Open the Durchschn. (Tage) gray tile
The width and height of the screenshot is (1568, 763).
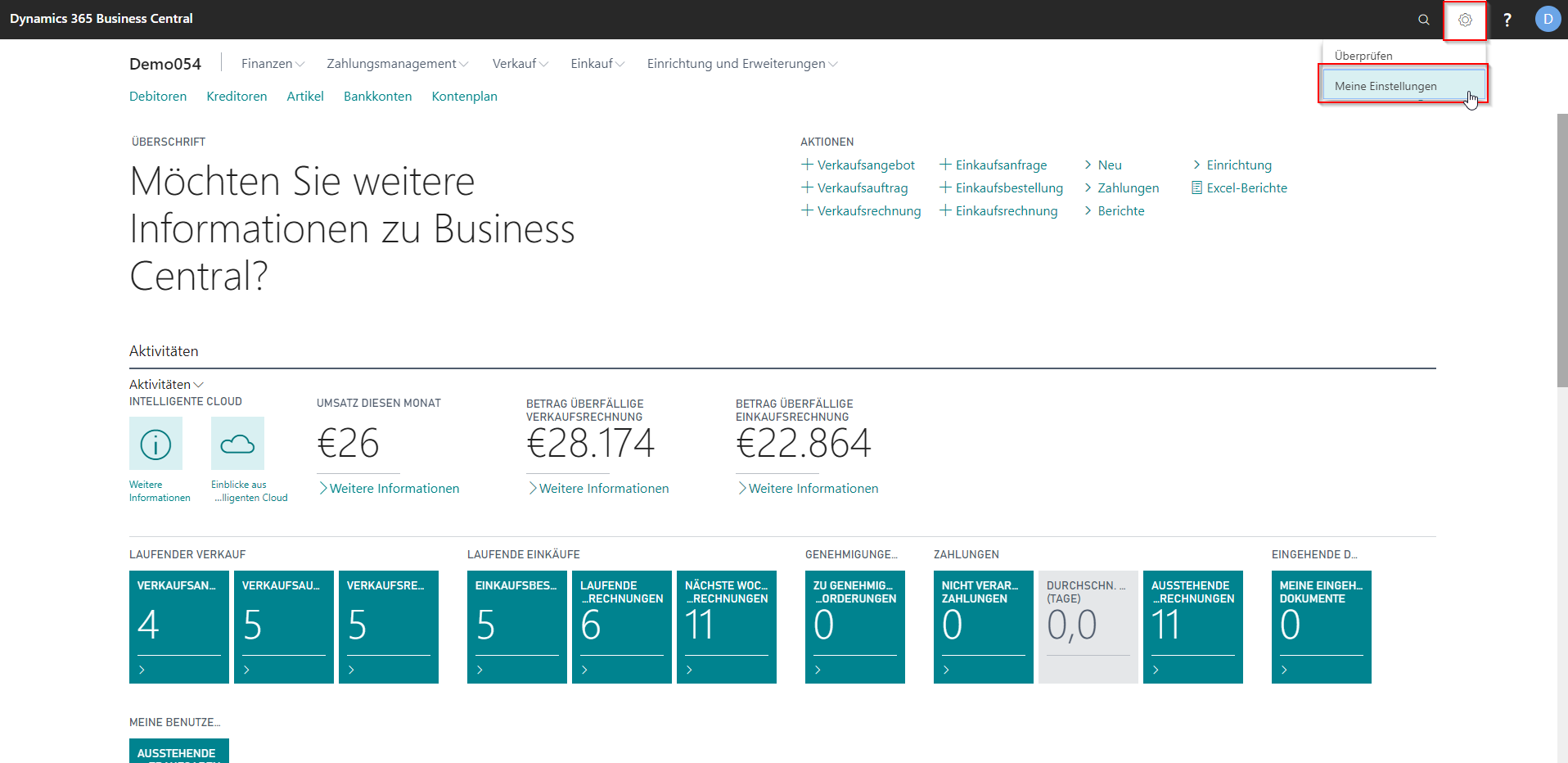1088,627
